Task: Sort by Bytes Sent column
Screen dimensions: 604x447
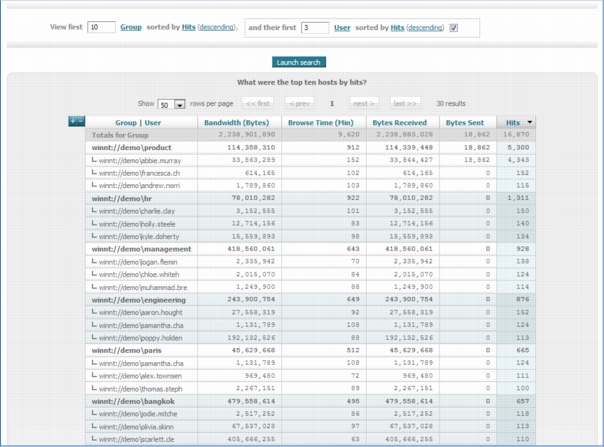Action: pyautogui.click(x=465, y=123)
